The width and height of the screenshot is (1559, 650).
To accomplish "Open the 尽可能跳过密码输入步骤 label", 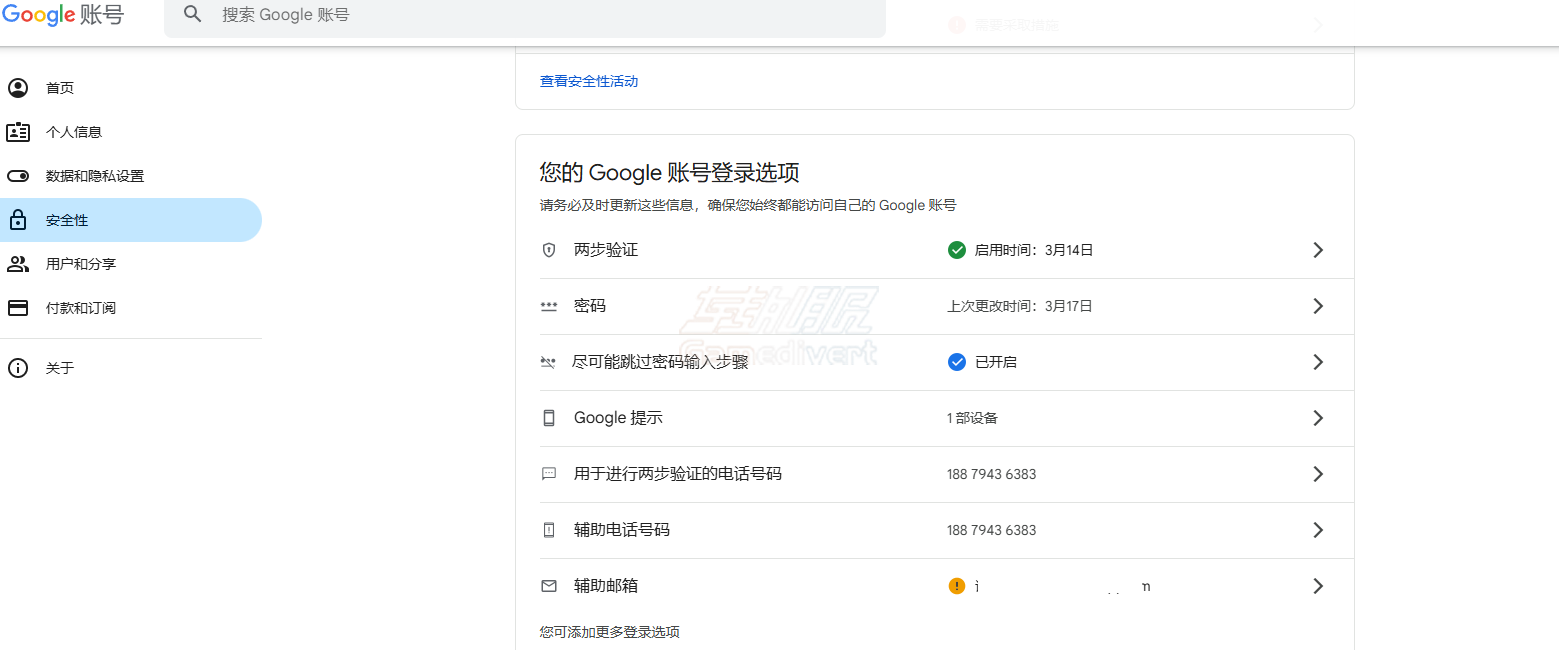I will 660,362.
